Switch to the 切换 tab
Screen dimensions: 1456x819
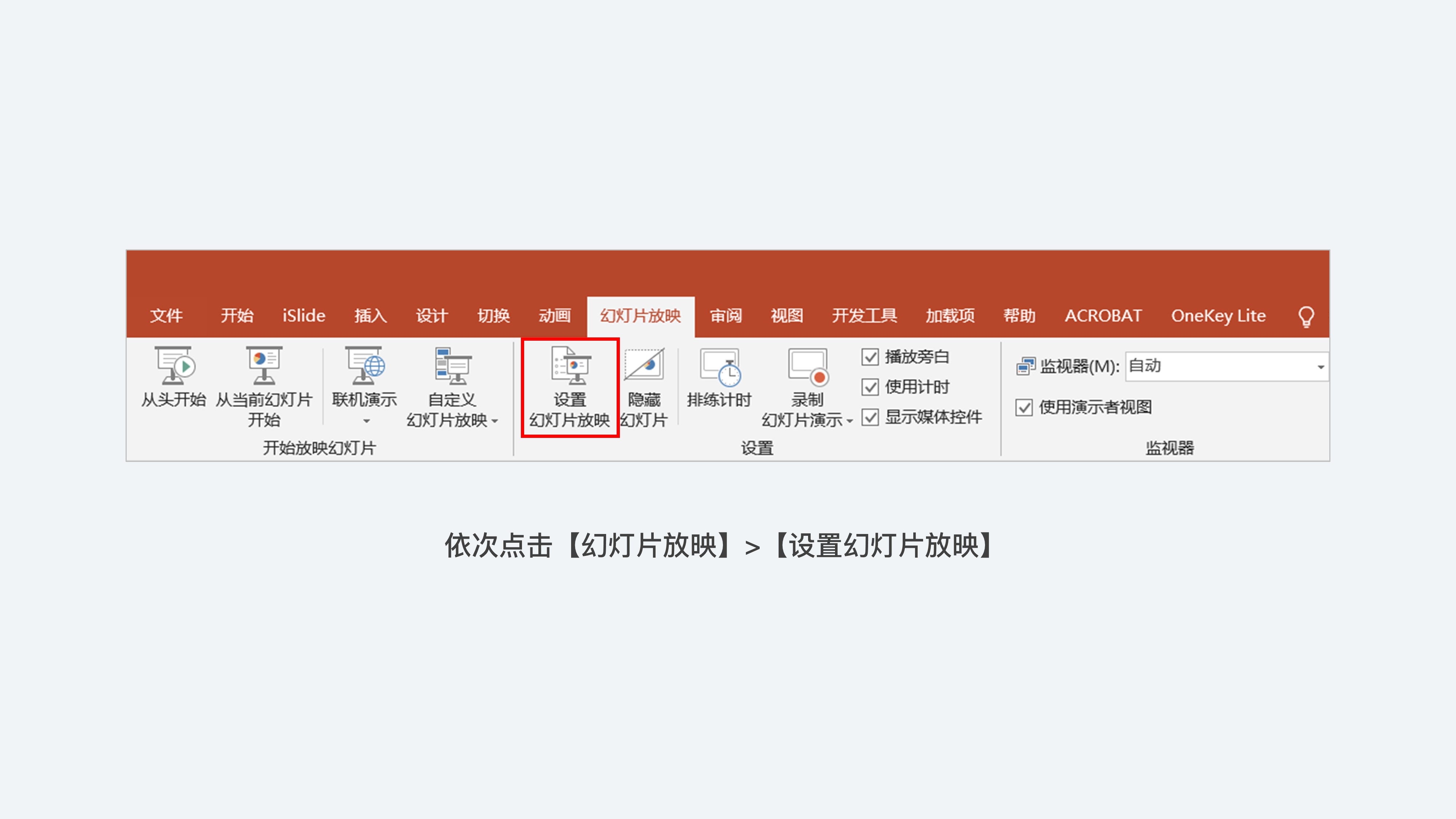click(x=494, y=315)
